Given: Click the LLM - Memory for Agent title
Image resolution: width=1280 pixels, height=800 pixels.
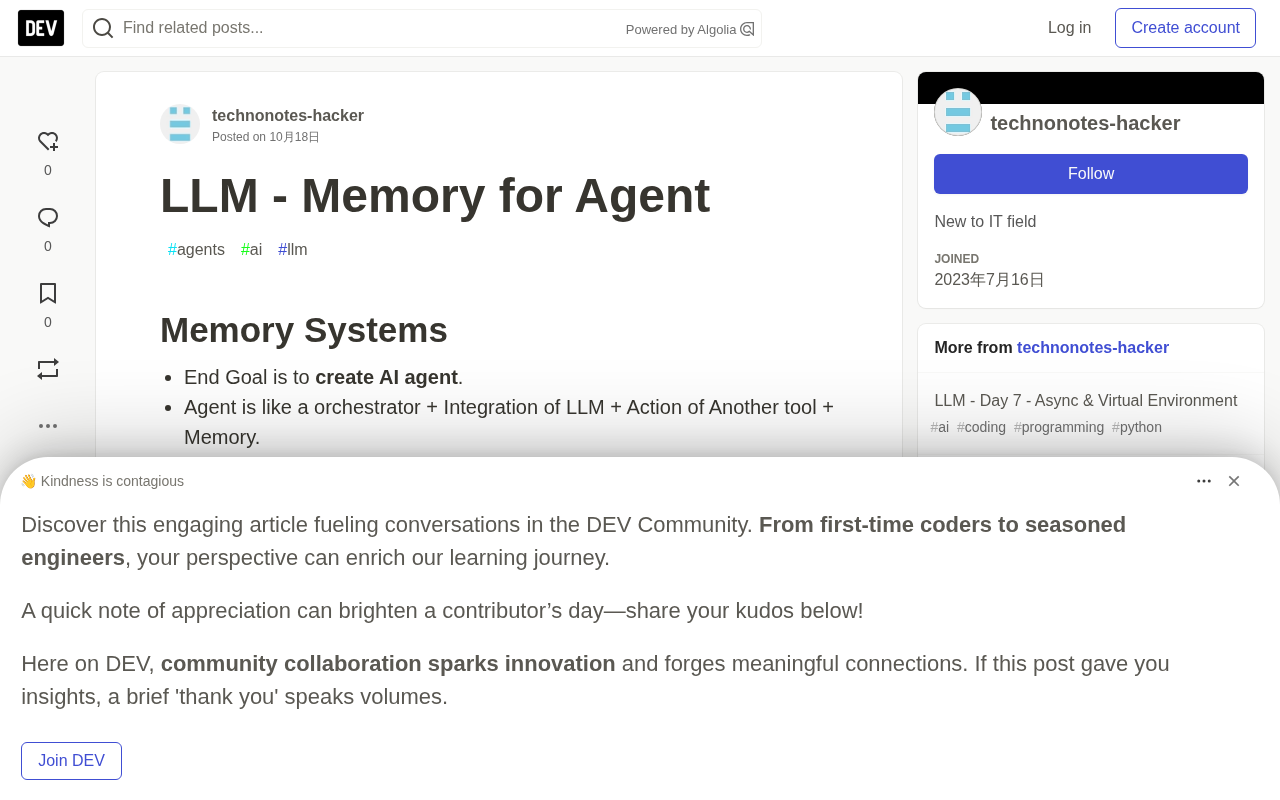Looking at the screenshot, I should (x=435, y=196).
